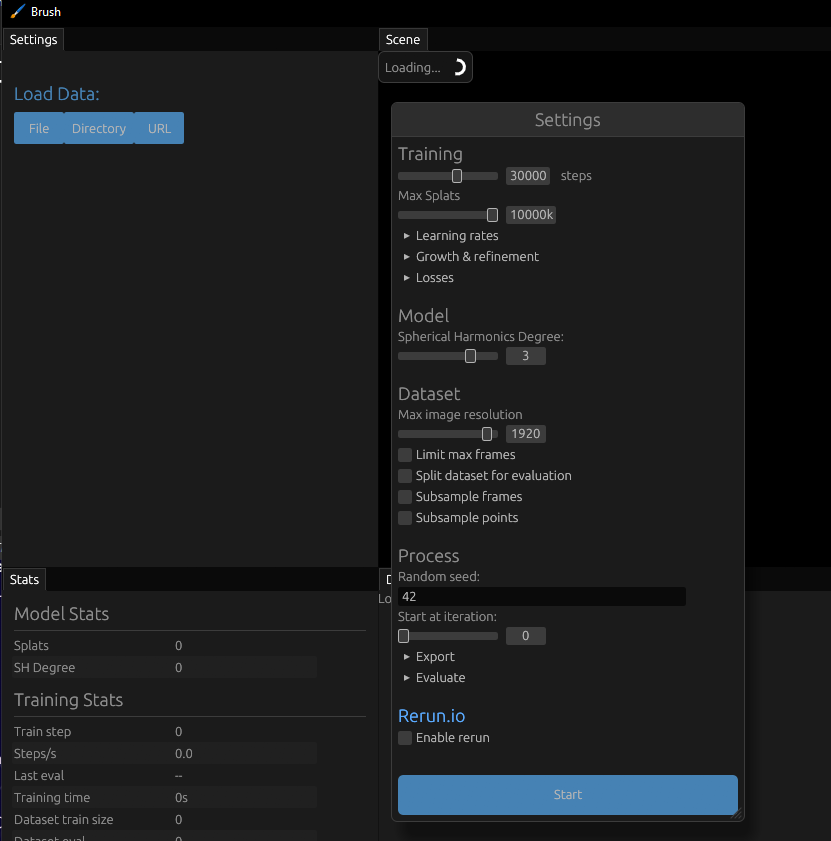Click the Random seed input field
Viewport: 831px width, 841px height.
541,596
